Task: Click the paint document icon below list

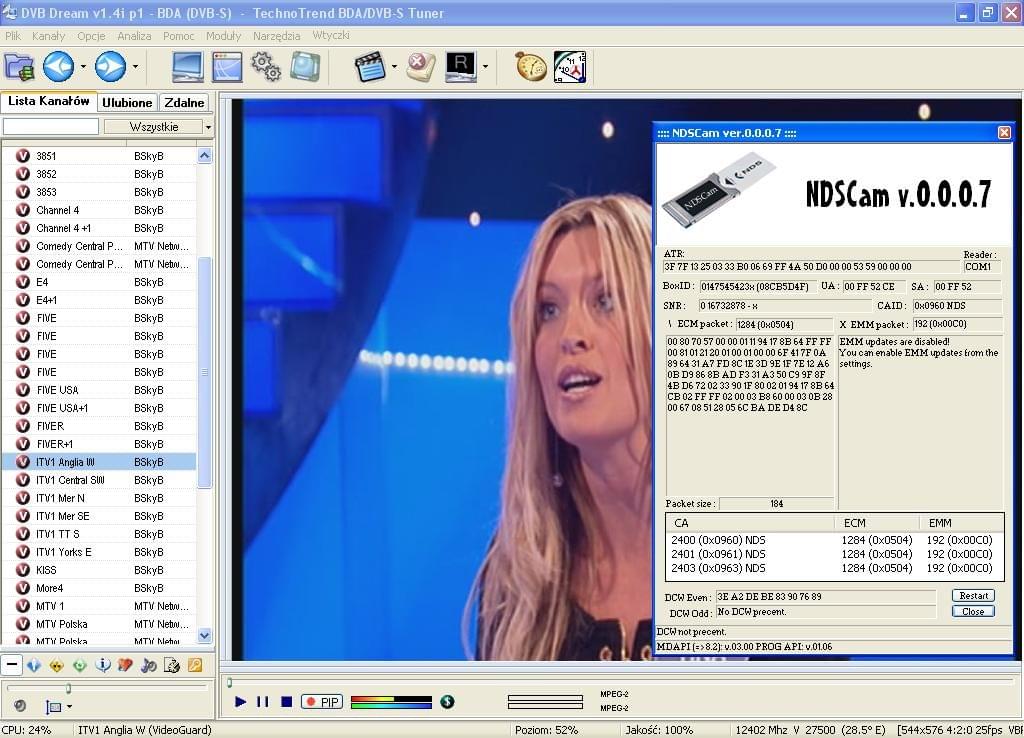Action: (x=172, y=666)
